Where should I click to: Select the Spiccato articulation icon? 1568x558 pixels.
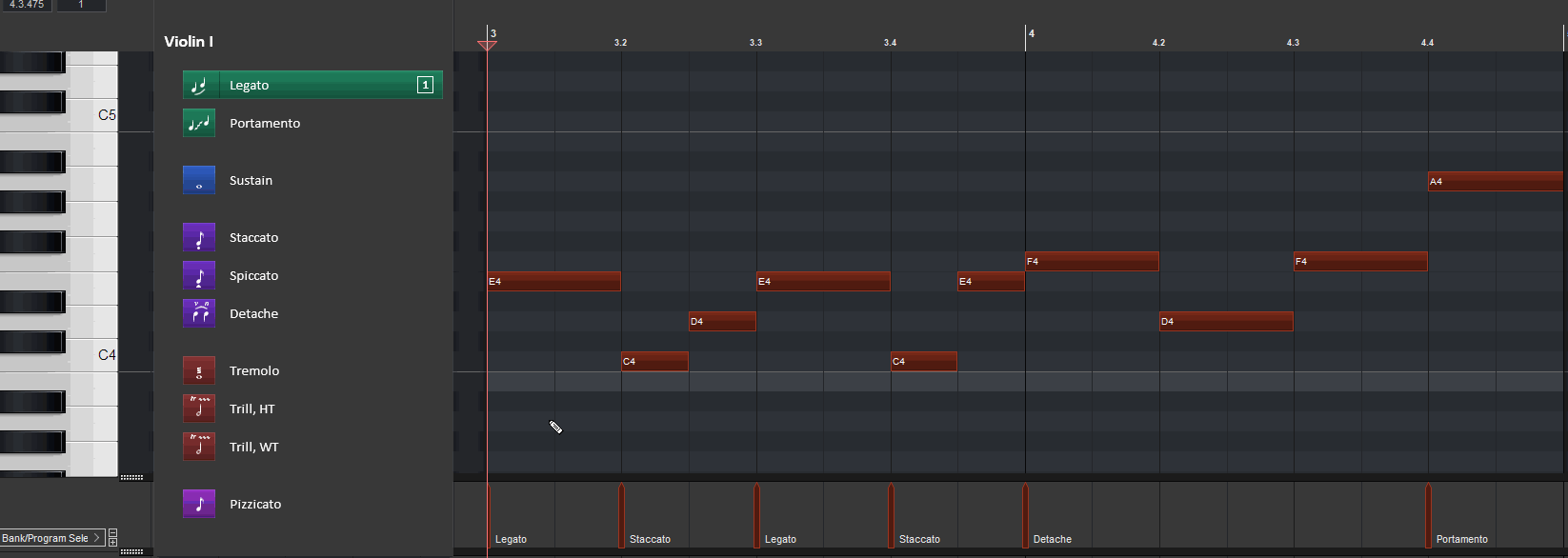pos(199,275)
